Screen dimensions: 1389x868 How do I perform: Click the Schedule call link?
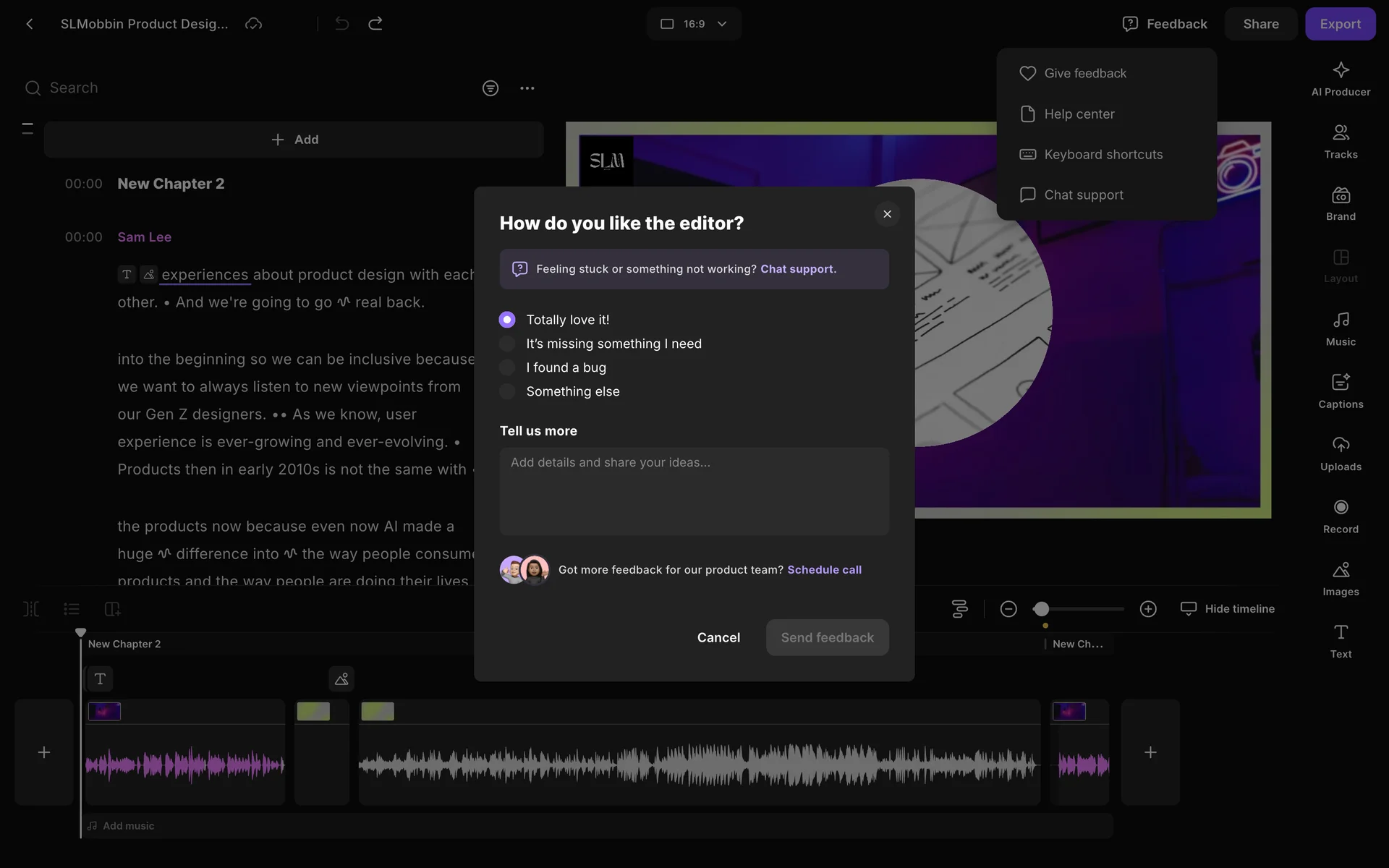coord(824,570)
